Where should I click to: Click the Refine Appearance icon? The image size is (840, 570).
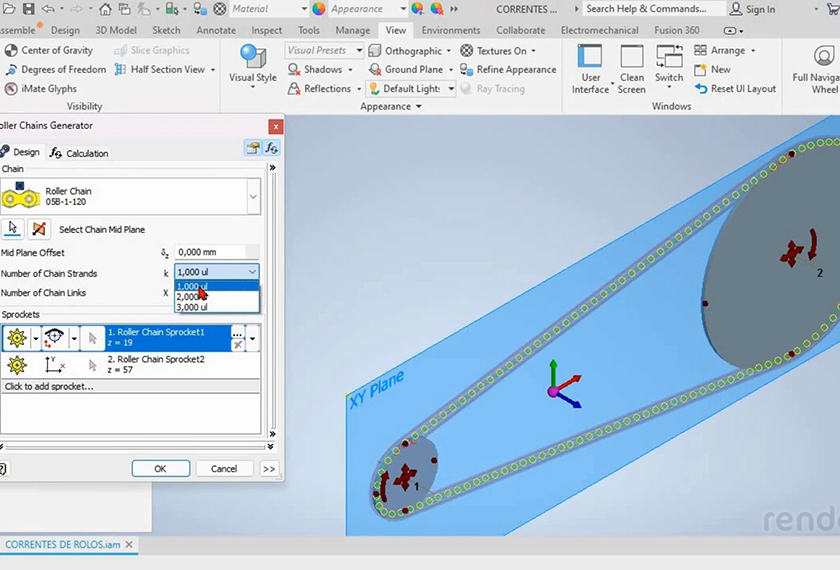[466, 70]
